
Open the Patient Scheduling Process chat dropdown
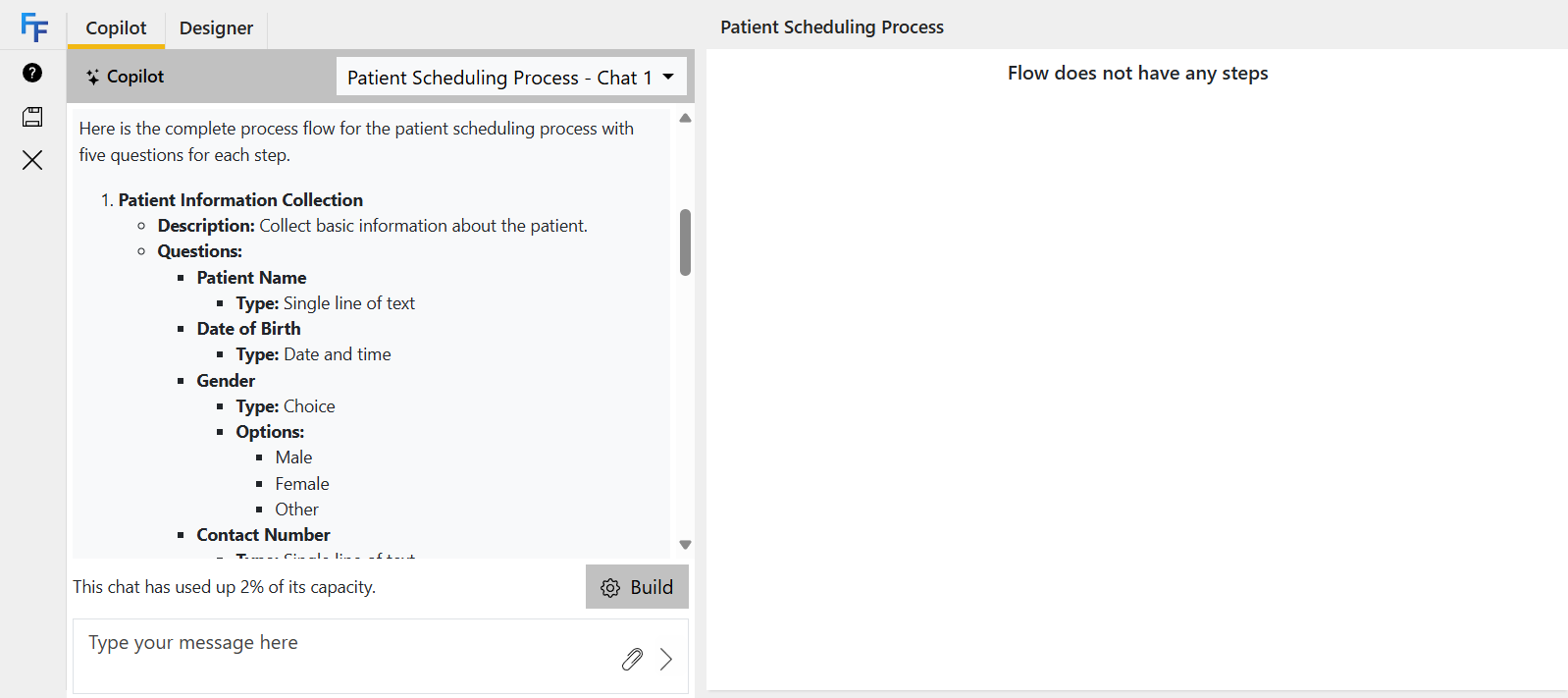click(x=511, y=77)
